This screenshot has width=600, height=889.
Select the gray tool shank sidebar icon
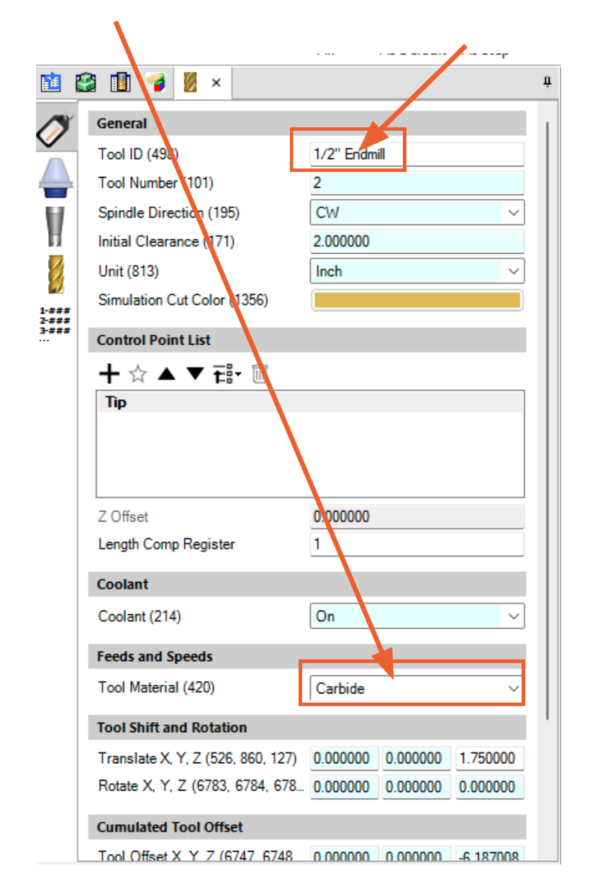coord(54,225)
